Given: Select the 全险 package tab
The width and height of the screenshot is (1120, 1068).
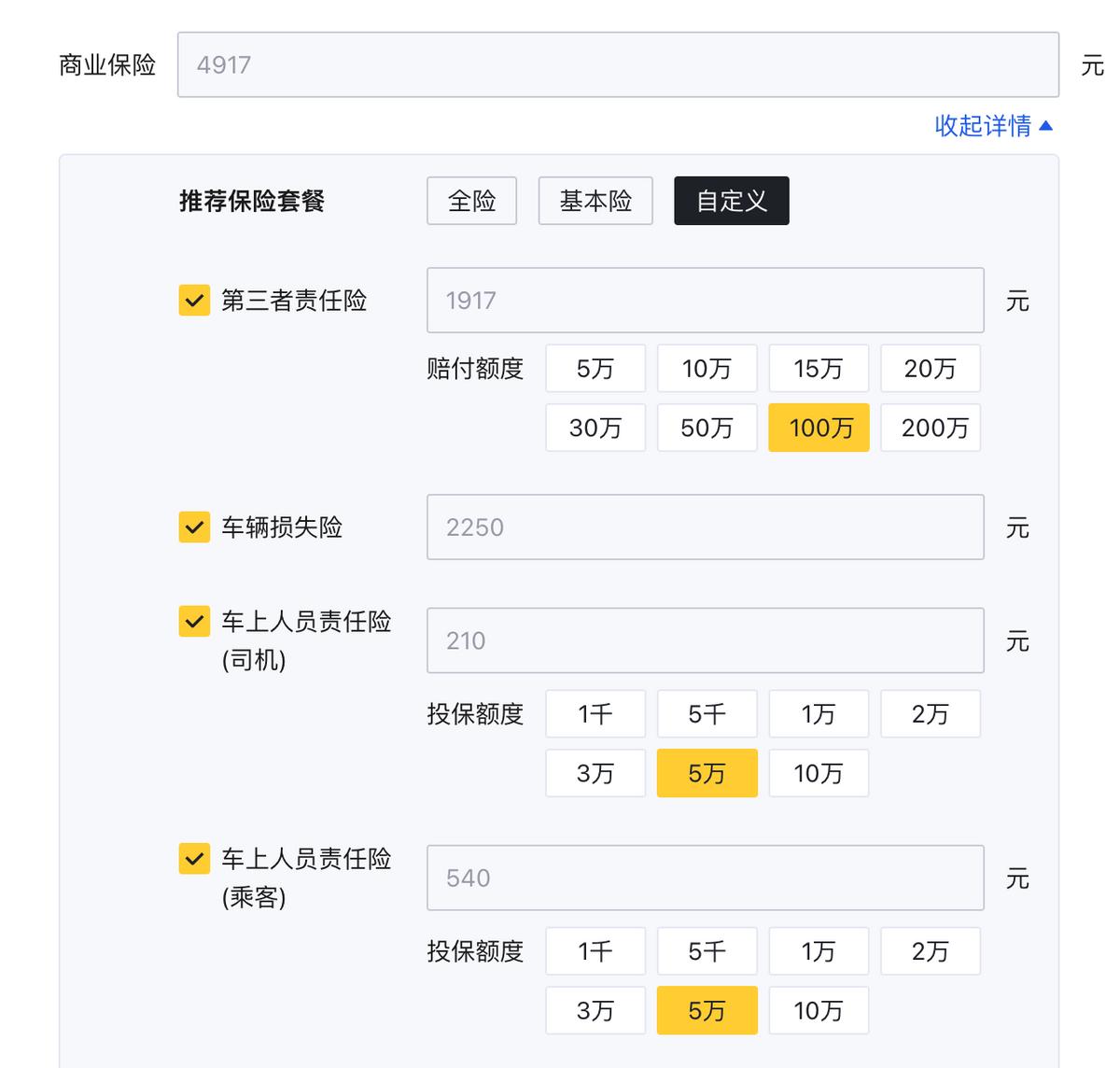Looking at the screenshot, I should click(471, 201).
